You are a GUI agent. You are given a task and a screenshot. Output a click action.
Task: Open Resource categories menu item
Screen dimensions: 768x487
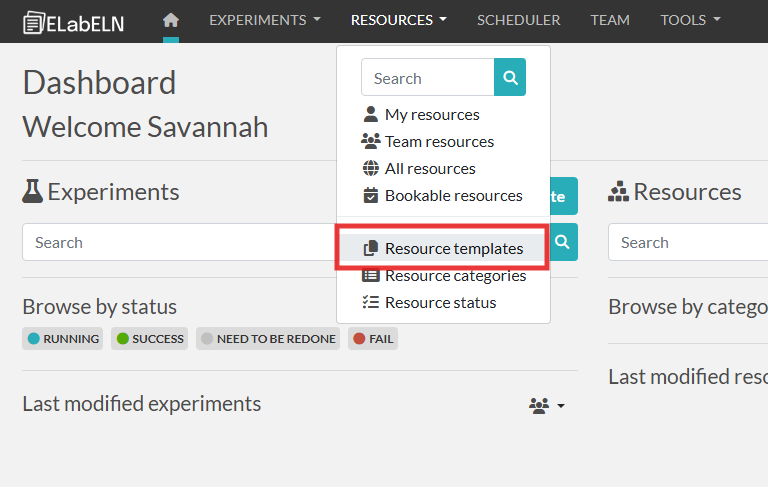pyautogui.click(x=455, y=275)
